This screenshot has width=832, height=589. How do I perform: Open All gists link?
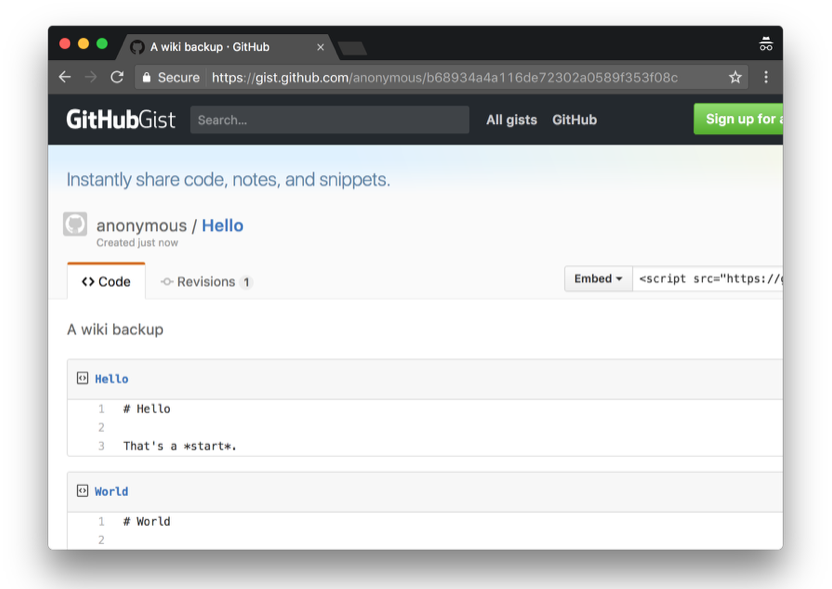(x=512, y=120)
